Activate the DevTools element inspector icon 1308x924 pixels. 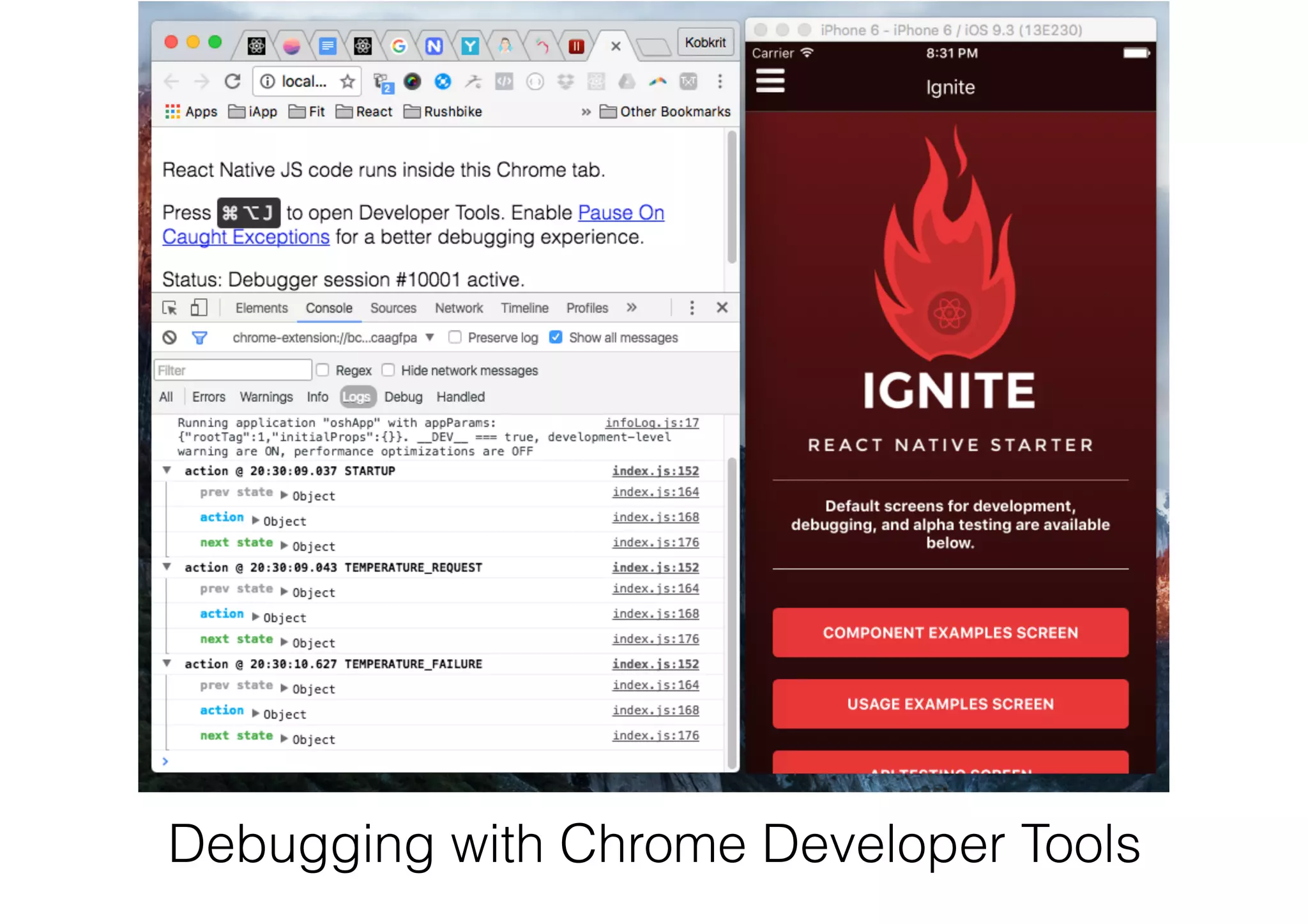click(x=170, y=308)
